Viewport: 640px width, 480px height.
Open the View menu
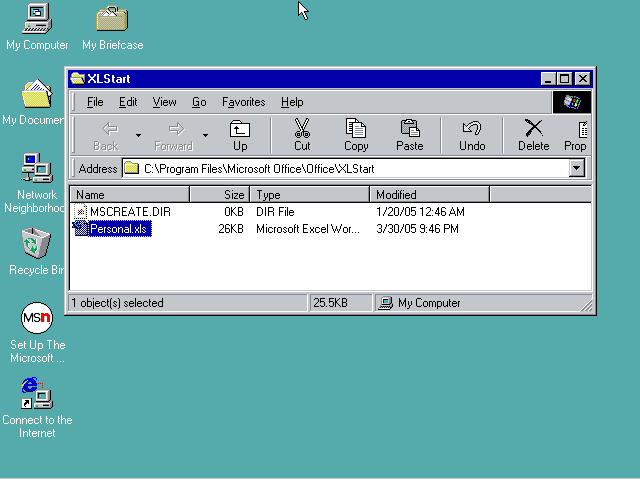coord(164,102)
